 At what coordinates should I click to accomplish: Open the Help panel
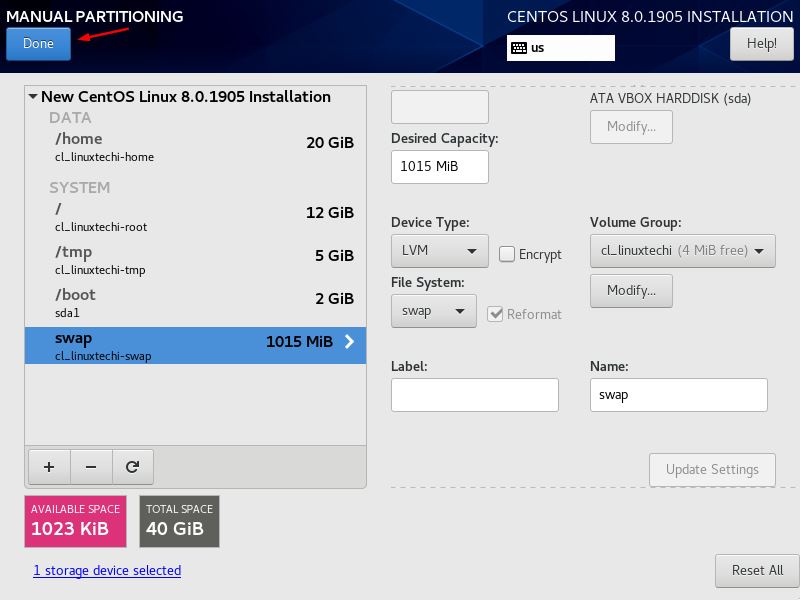pos(762,44)
